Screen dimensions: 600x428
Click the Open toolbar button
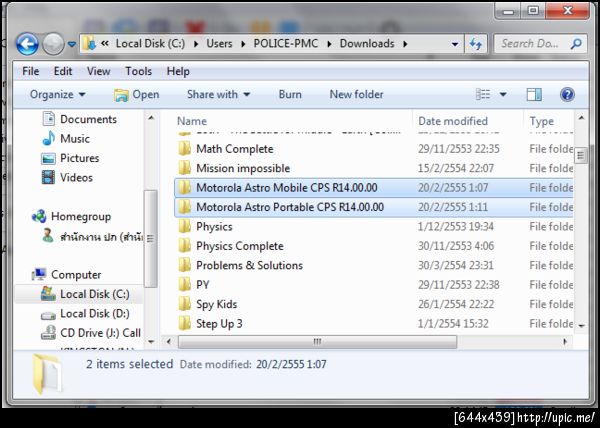[x=137, y=94]
